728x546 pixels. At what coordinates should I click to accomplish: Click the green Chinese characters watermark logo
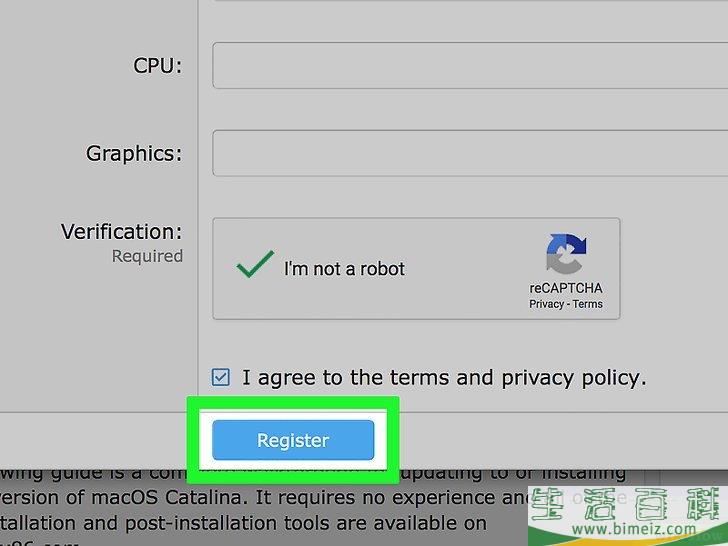628,505
